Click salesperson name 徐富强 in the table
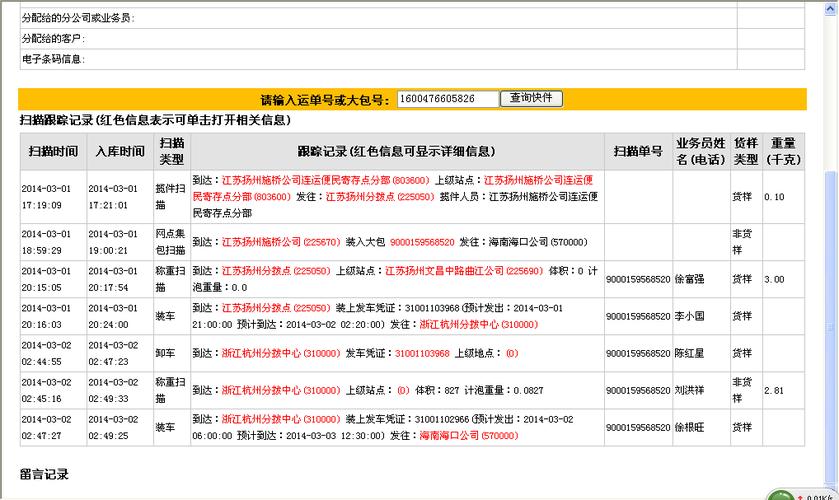This screenshot has width=839, height=500. [x=690, y=280]
